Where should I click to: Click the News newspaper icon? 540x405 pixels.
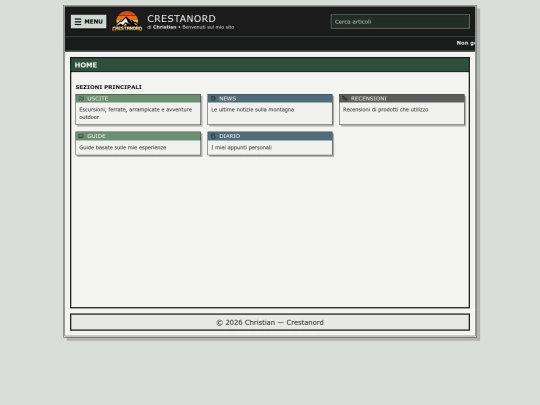[x=213, y=98]
